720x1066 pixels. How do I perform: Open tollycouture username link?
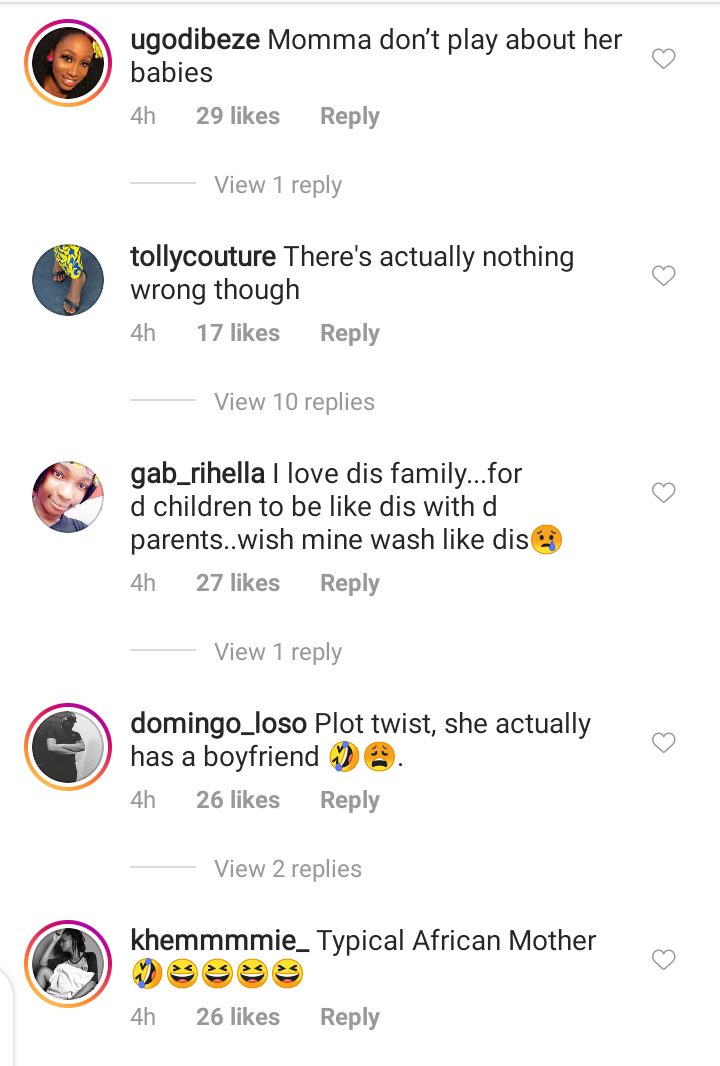[203, 257]
